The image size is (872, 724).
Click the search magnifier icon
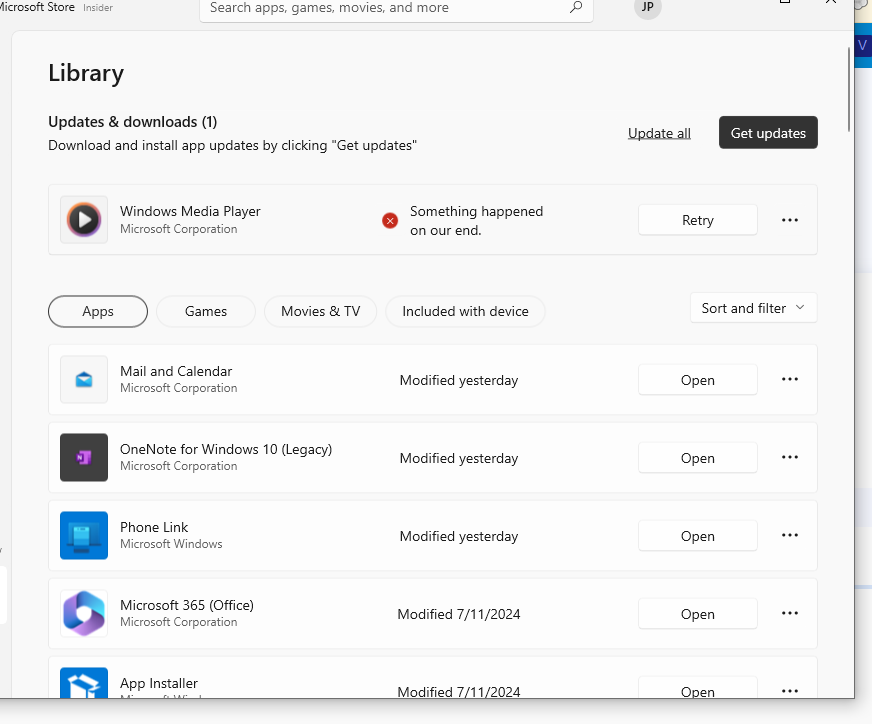(x=576, y=7)
